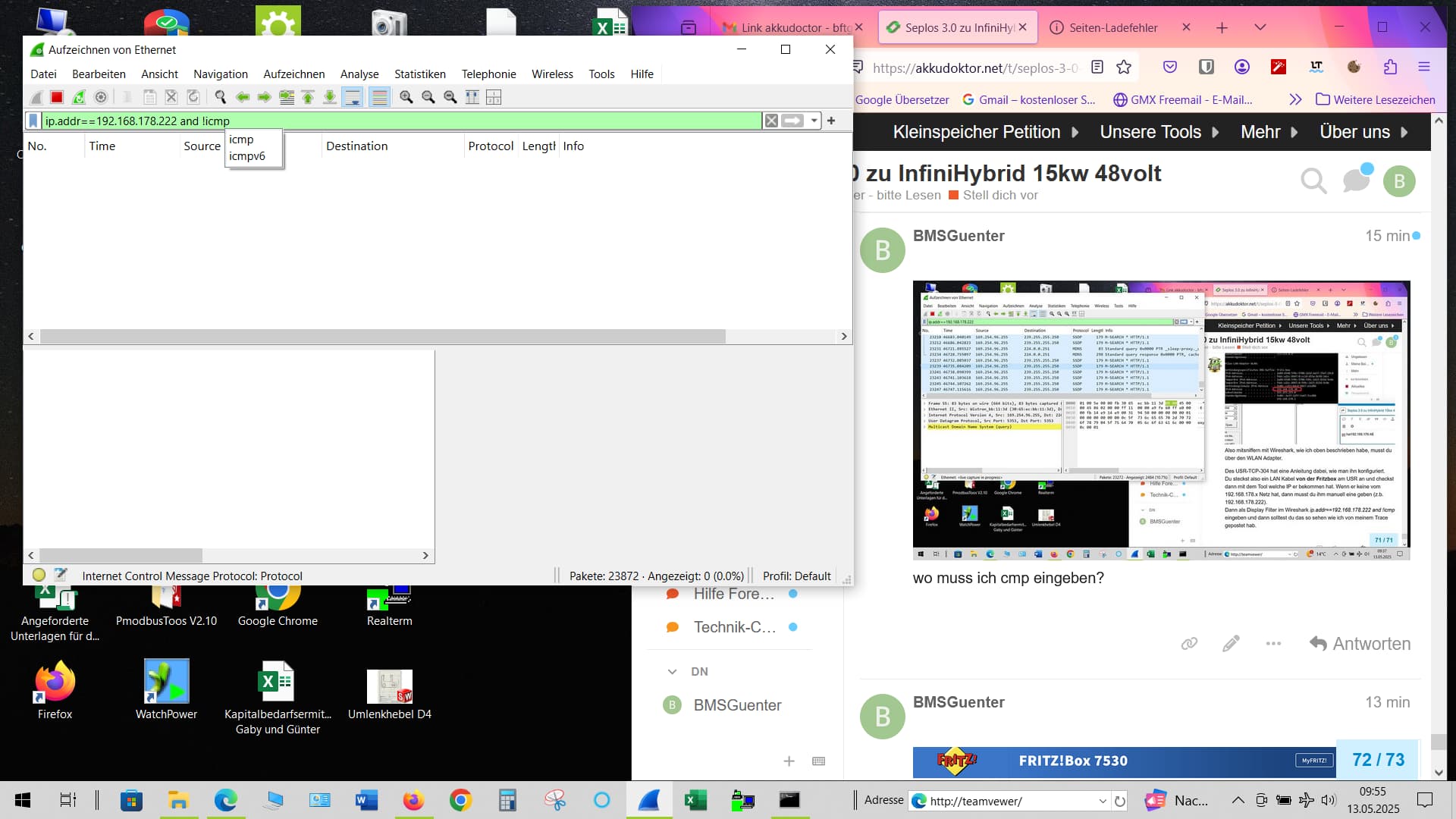1456x819 pixels.
Task: Restart the current packet capture
Action: tap(79, 97)
